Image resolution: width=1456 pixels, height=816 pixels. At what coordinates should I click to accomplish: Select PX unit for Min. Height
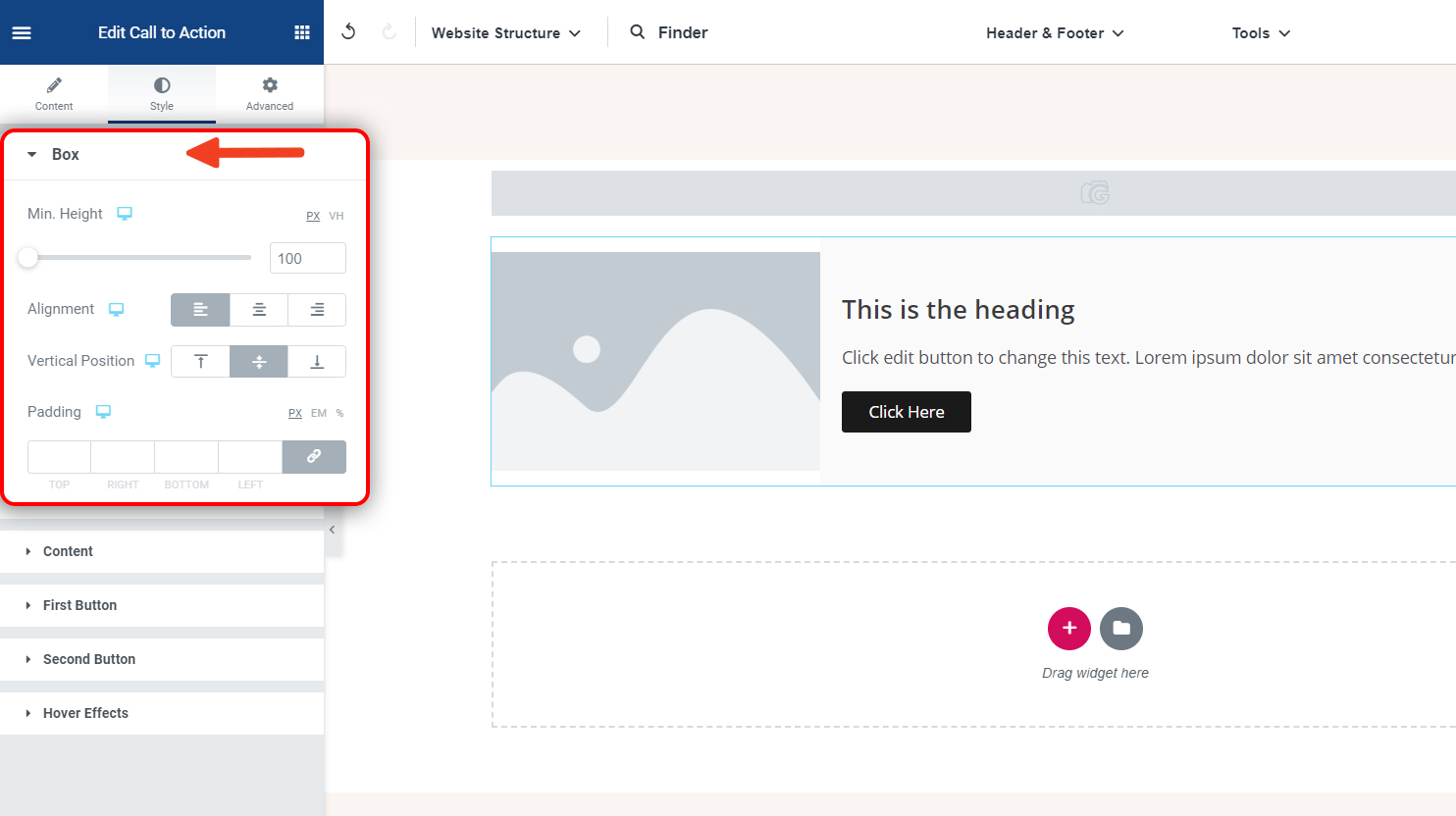(x=313, y=216)
